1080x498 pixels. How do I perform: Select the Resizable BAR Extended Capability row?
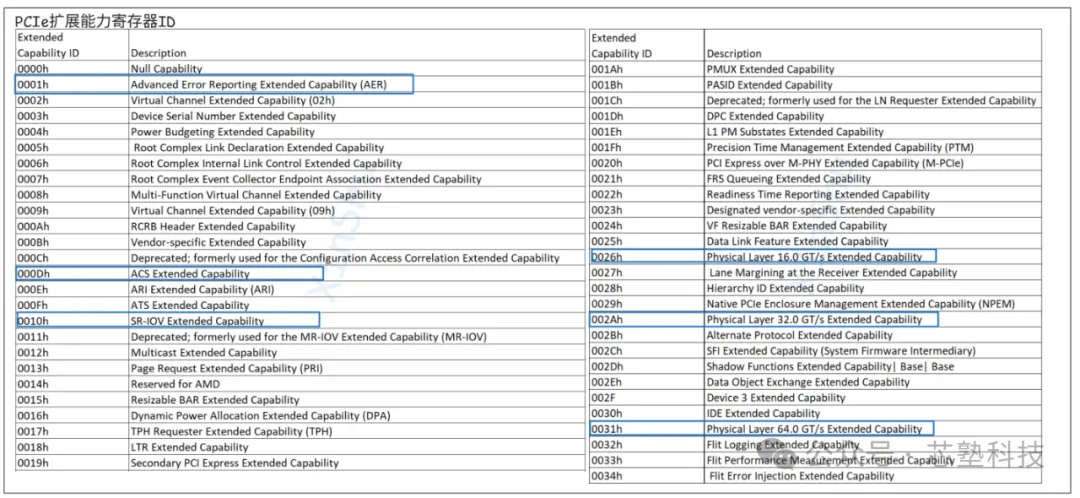click(x=215, y=400)
